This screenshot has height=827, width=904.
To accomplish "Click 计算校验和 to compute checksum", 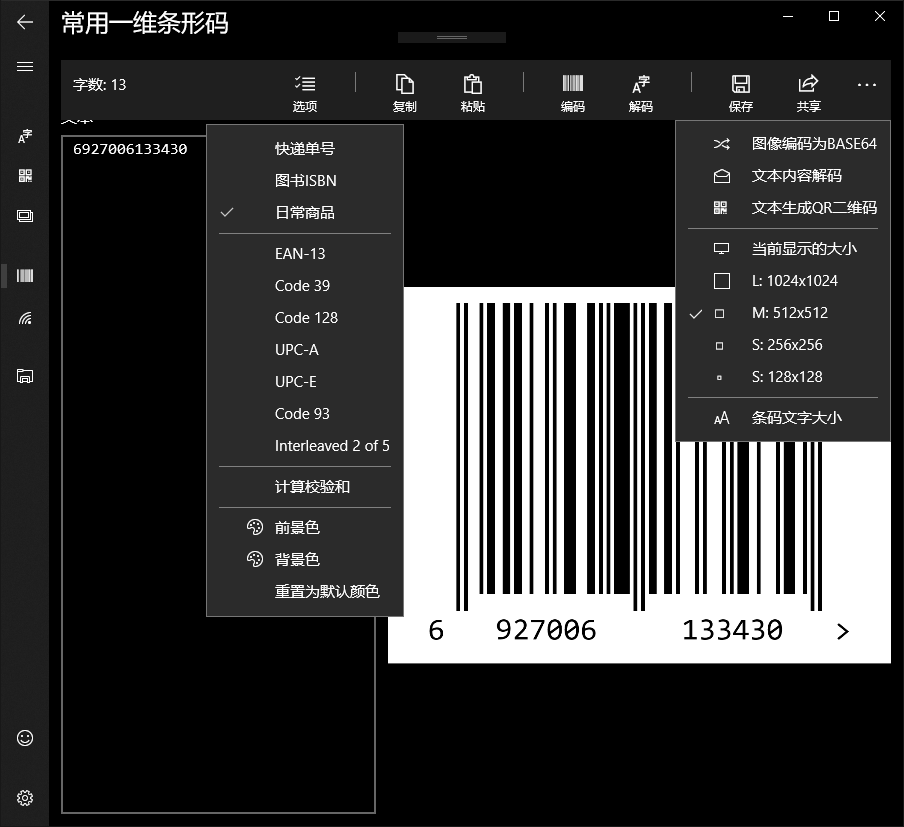I will (x=305, y=487).
